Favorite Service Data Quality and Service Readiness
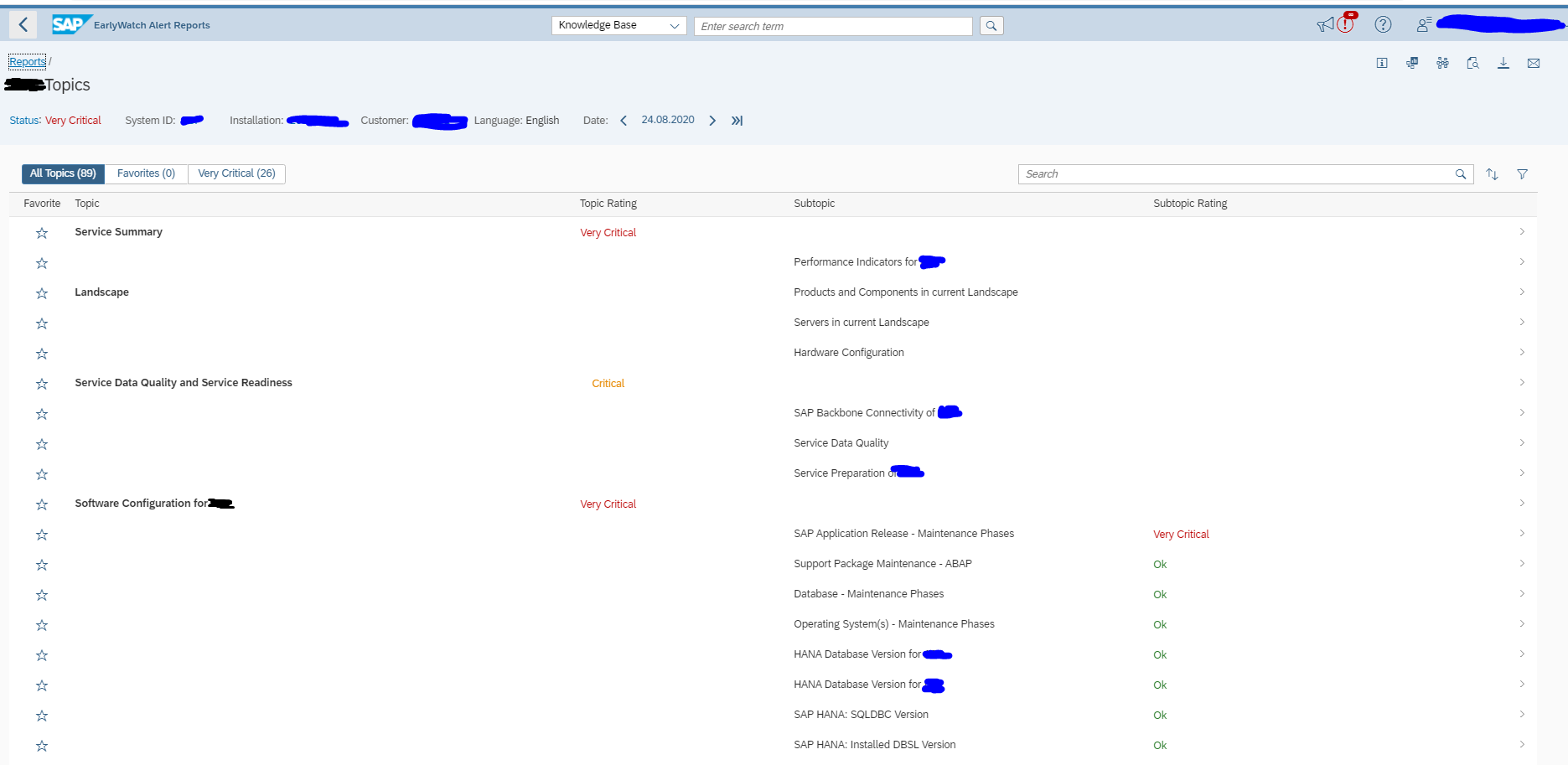Screen dimensions: 1568x765 [42, 384]
